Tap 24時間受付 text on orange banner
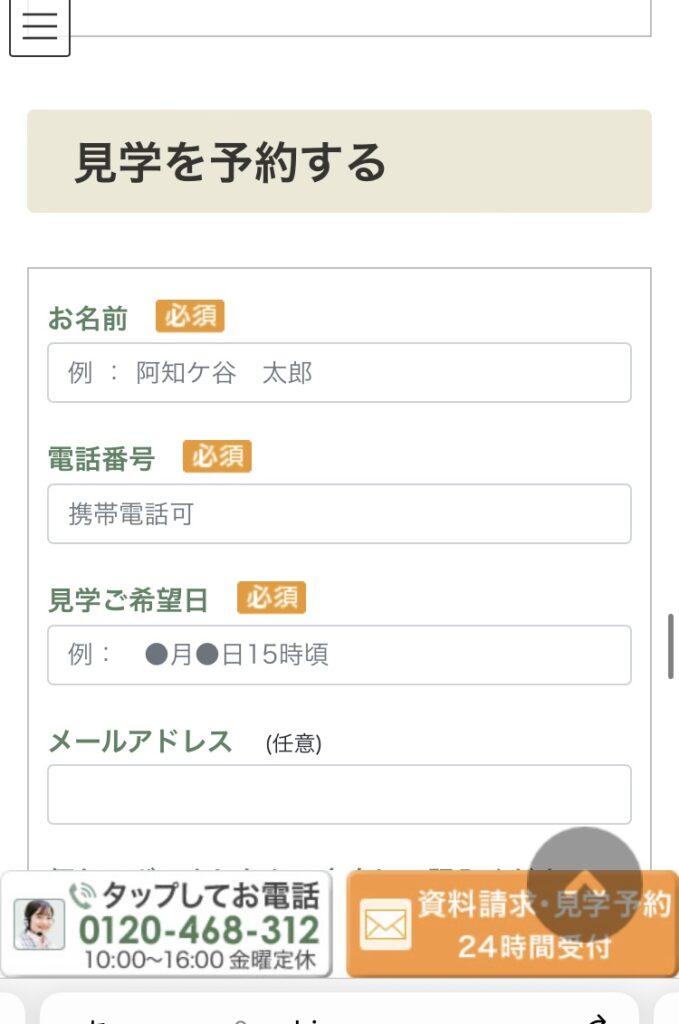The width and height of the screenshot is (679, 1024). [535, 946]
